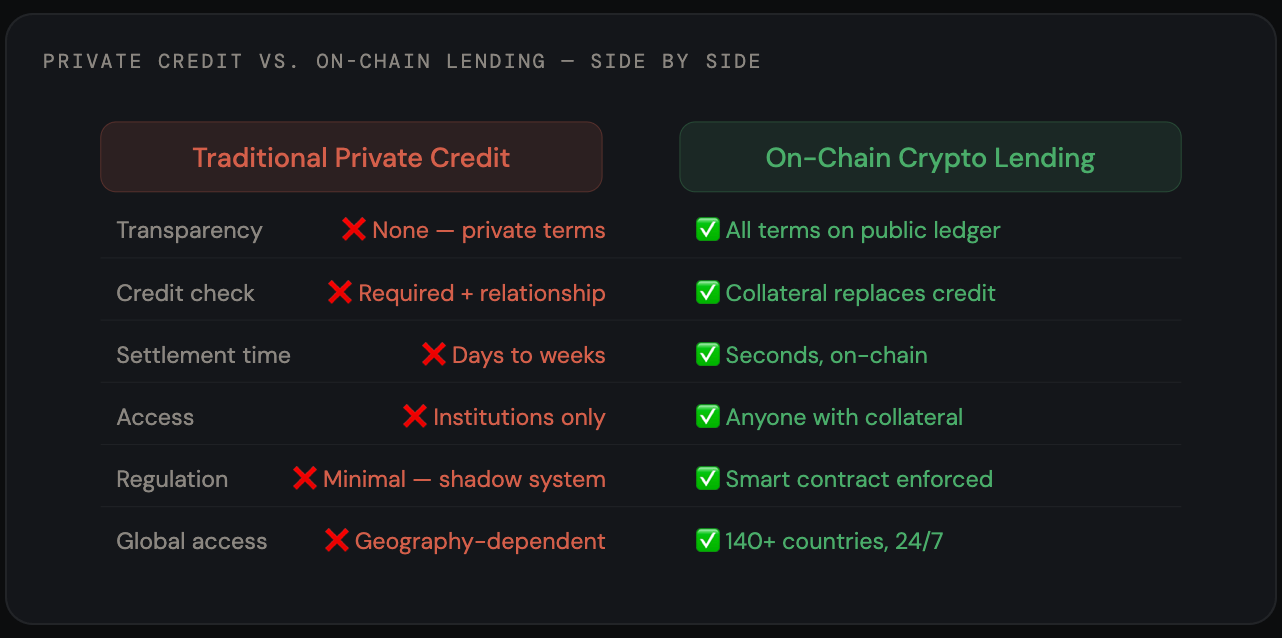Click the red X beside Institutions only

coord(415,416)
